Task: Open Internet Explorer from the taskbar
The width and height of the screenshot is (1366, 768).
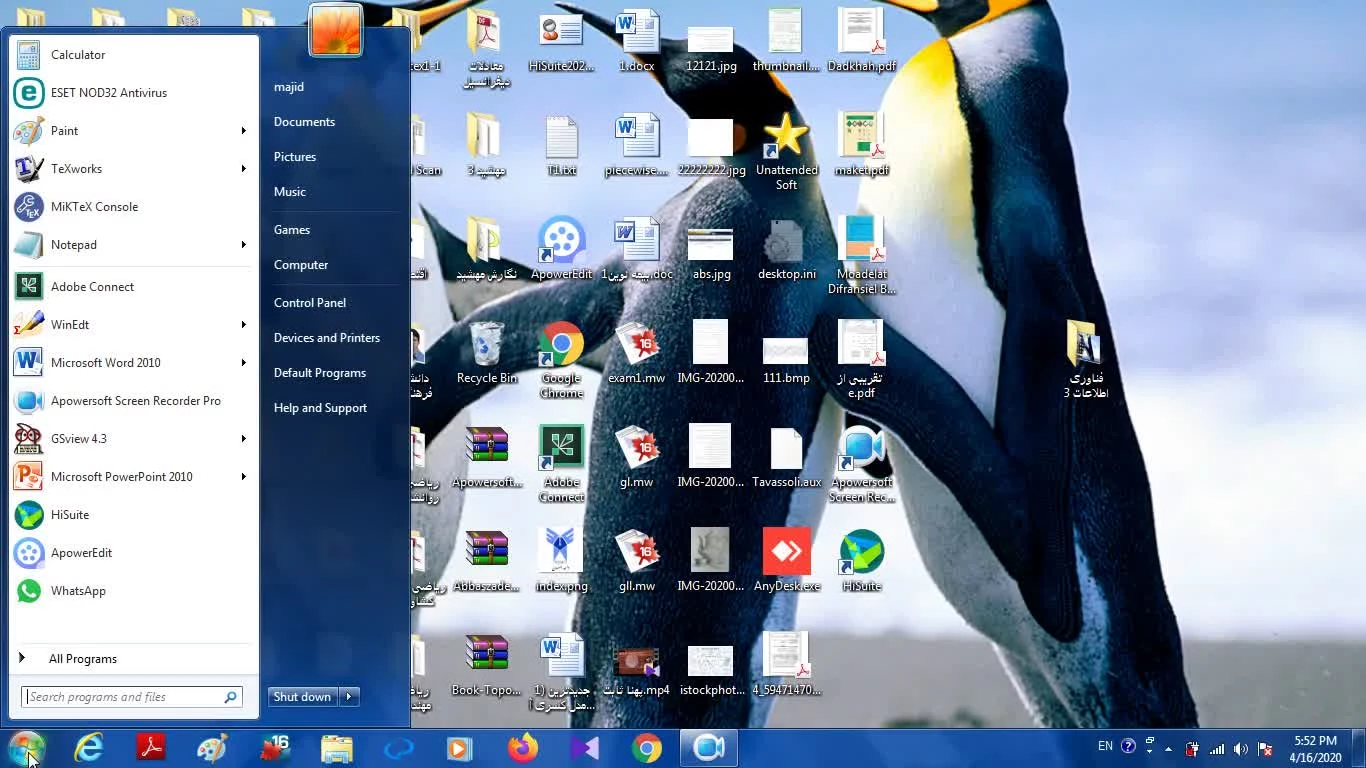Action: [89, 748]
